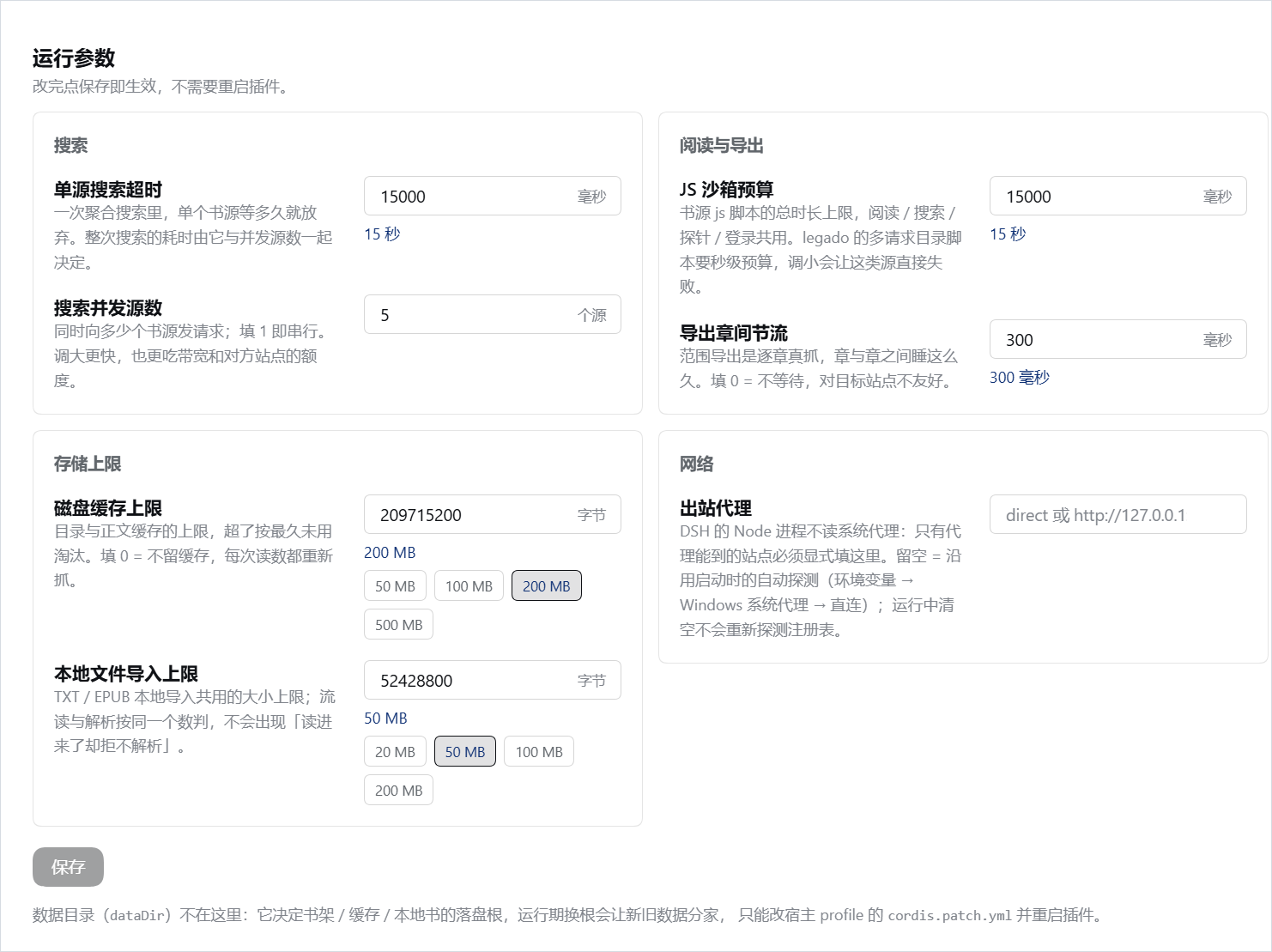Set disk cache limit preset to 50 MB
Image resolution: width=1272 pixels, height=952 pixels.
point(395,586)
